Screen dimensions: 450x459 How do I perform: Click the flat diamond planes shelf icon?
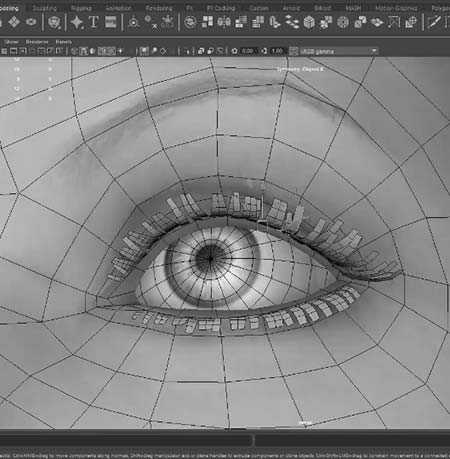tap(377, 22)
